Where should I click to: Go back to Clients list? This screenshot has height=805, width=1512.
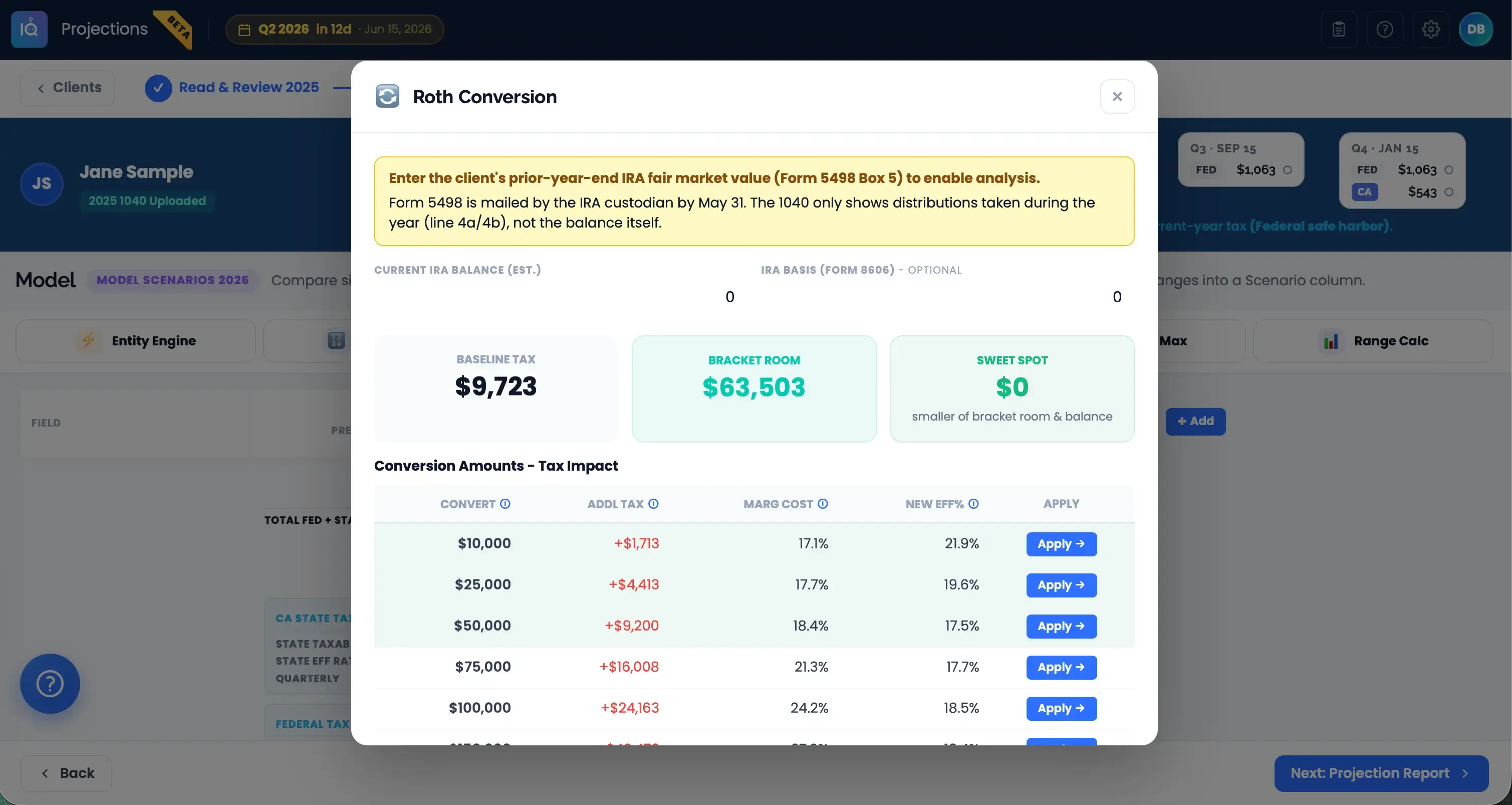[68, 88]
